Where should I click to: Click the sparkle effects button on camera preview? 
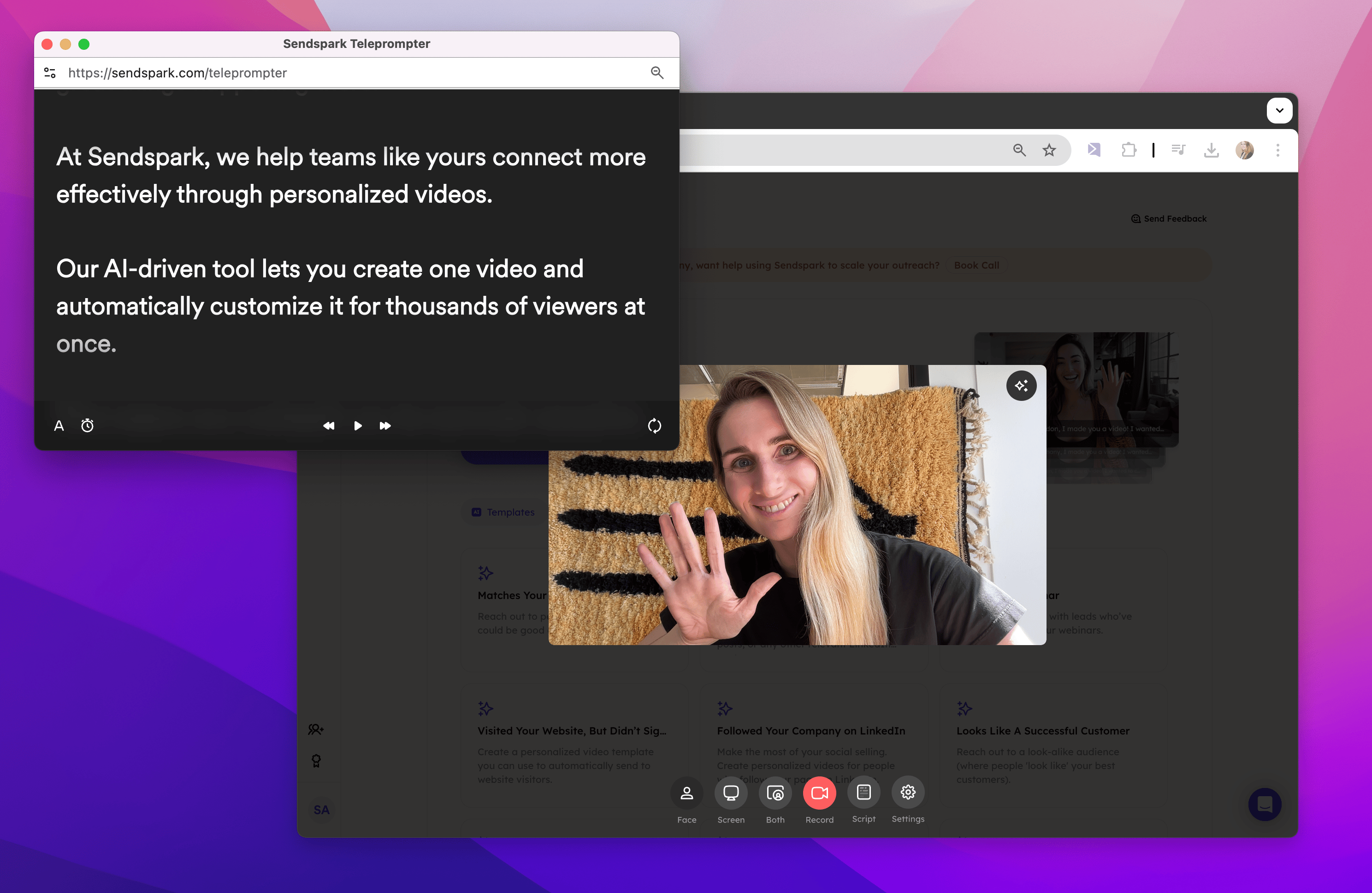[1022, 385]
